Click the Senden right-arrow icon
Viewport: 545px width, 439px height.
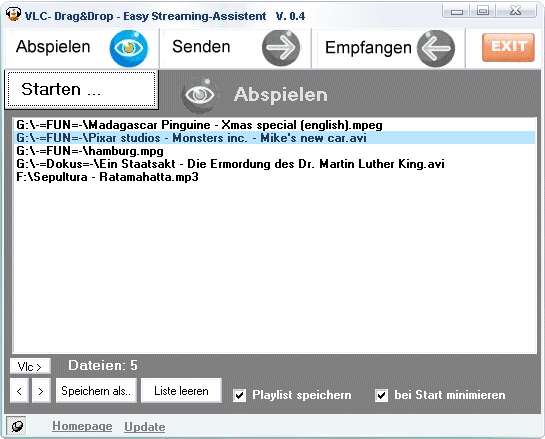(x=281, y=48)
